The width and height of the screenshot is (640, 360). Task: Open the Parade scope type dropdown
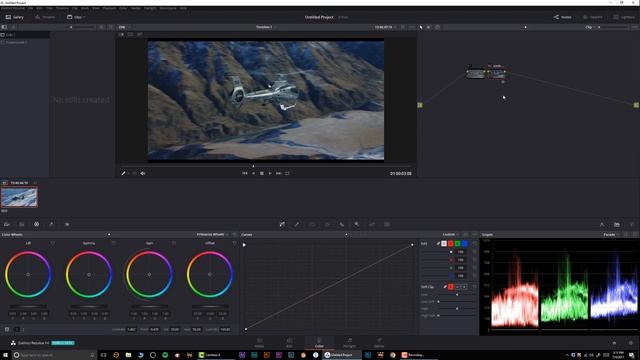[x=611, y=235]
